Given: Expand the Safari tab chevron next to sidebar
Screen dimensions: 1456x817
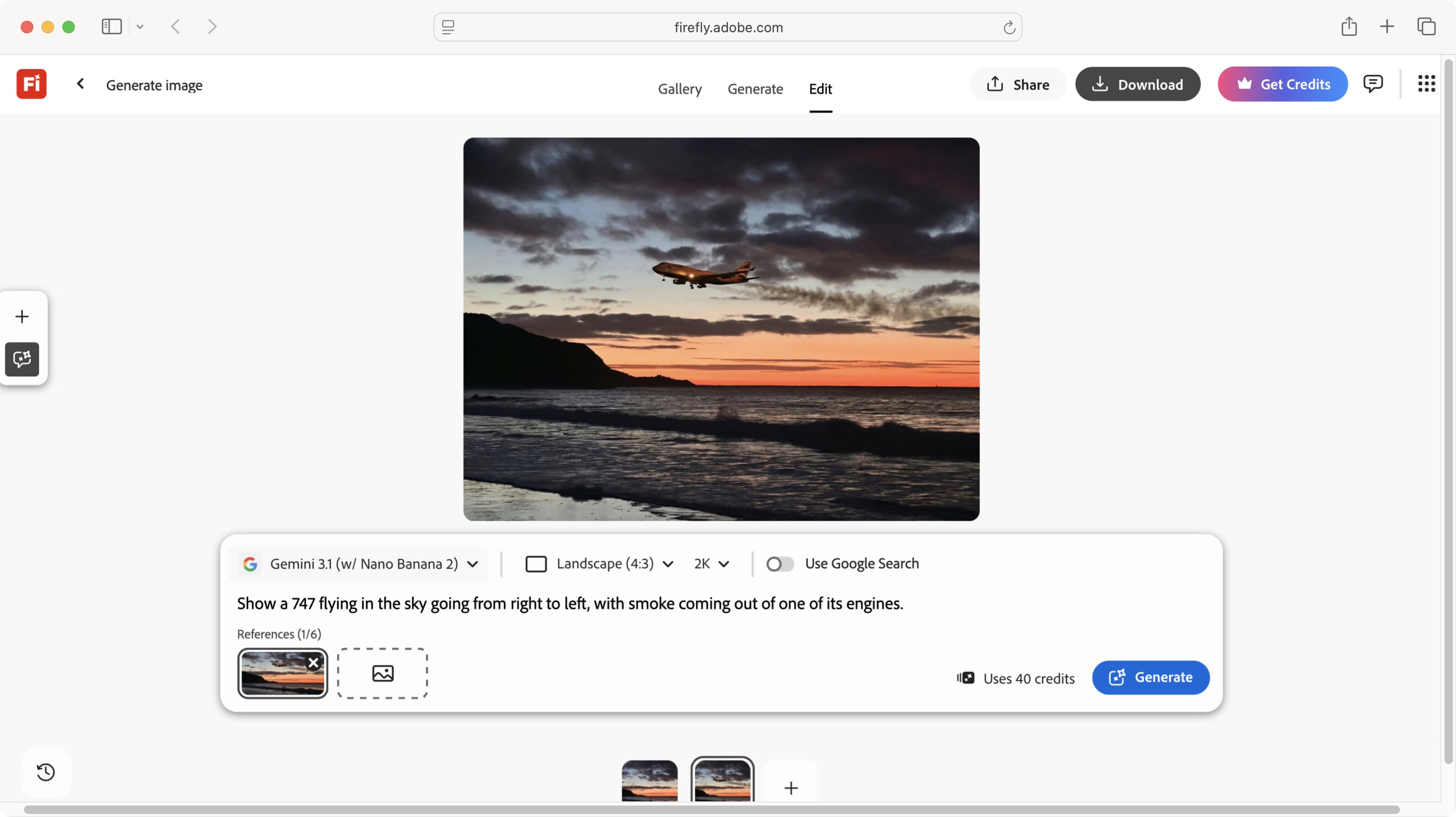Looking at the screenshot, I should [x=140, y=27].
